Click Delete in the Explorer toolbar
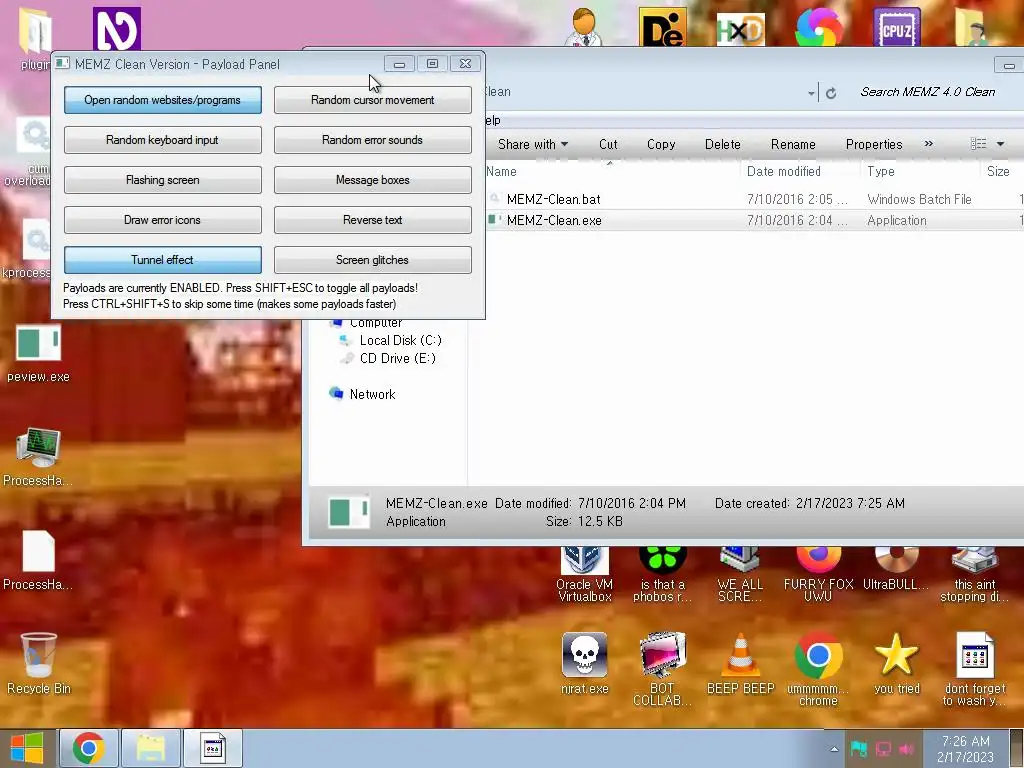This screenshot has width=1024, height=768. coord(722,144)
